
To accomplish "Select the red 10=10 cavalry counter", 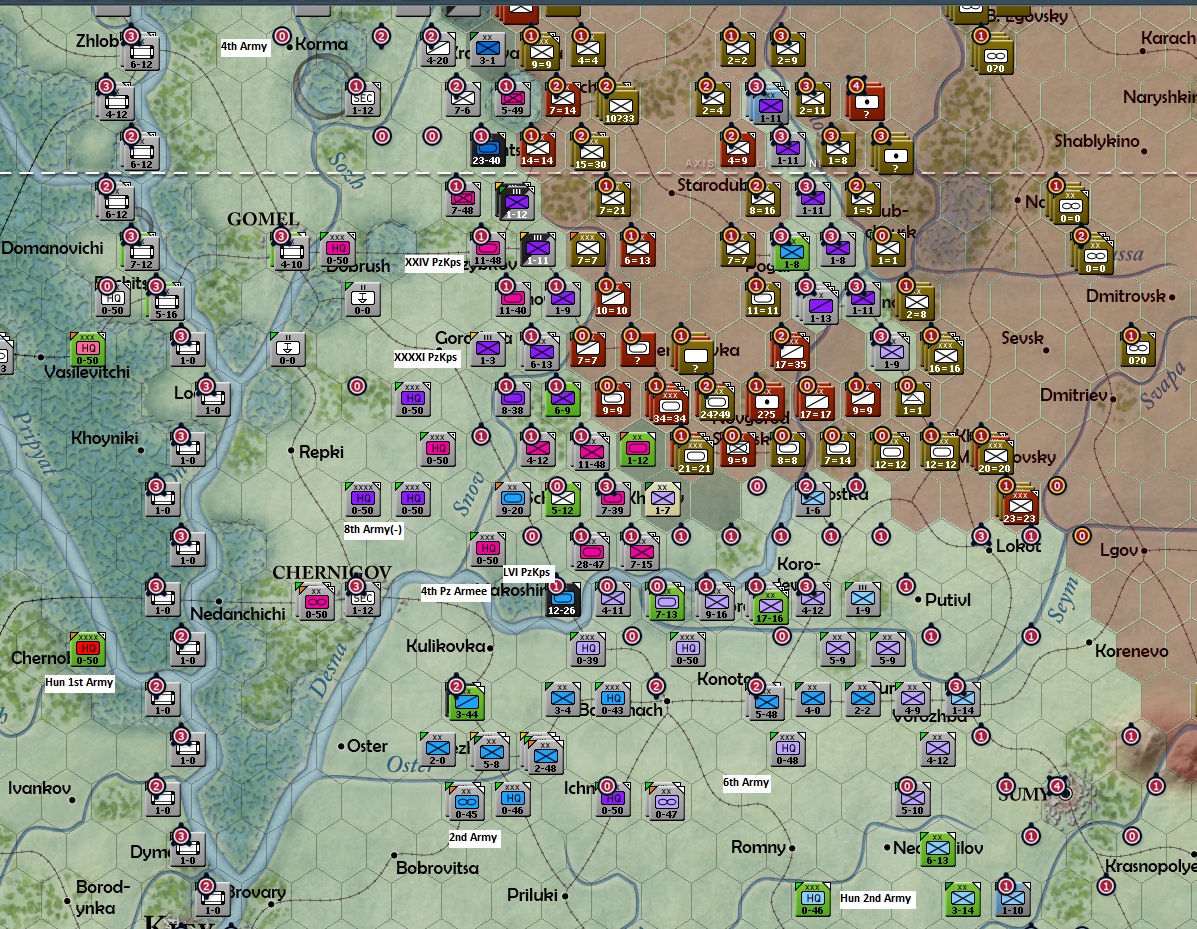I will (x=612, y=300).
